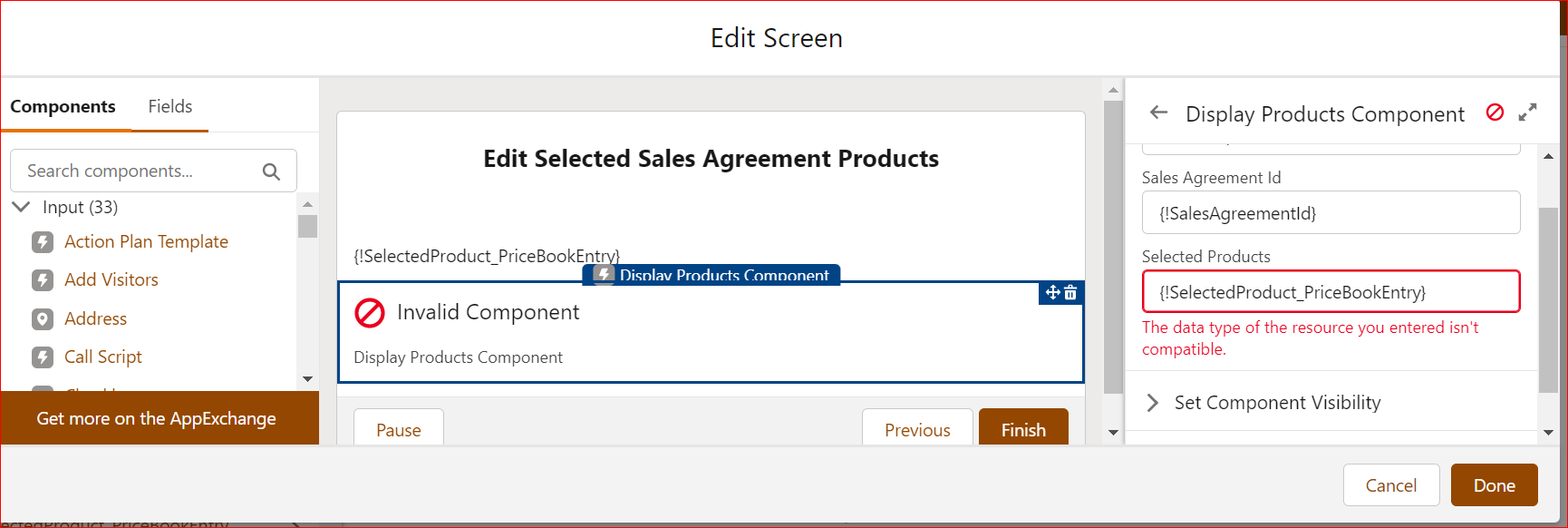Switch to the Fields tab
Image resolution: width=1568 pixels, height=528 pixels.
click(x=170, y=107)
